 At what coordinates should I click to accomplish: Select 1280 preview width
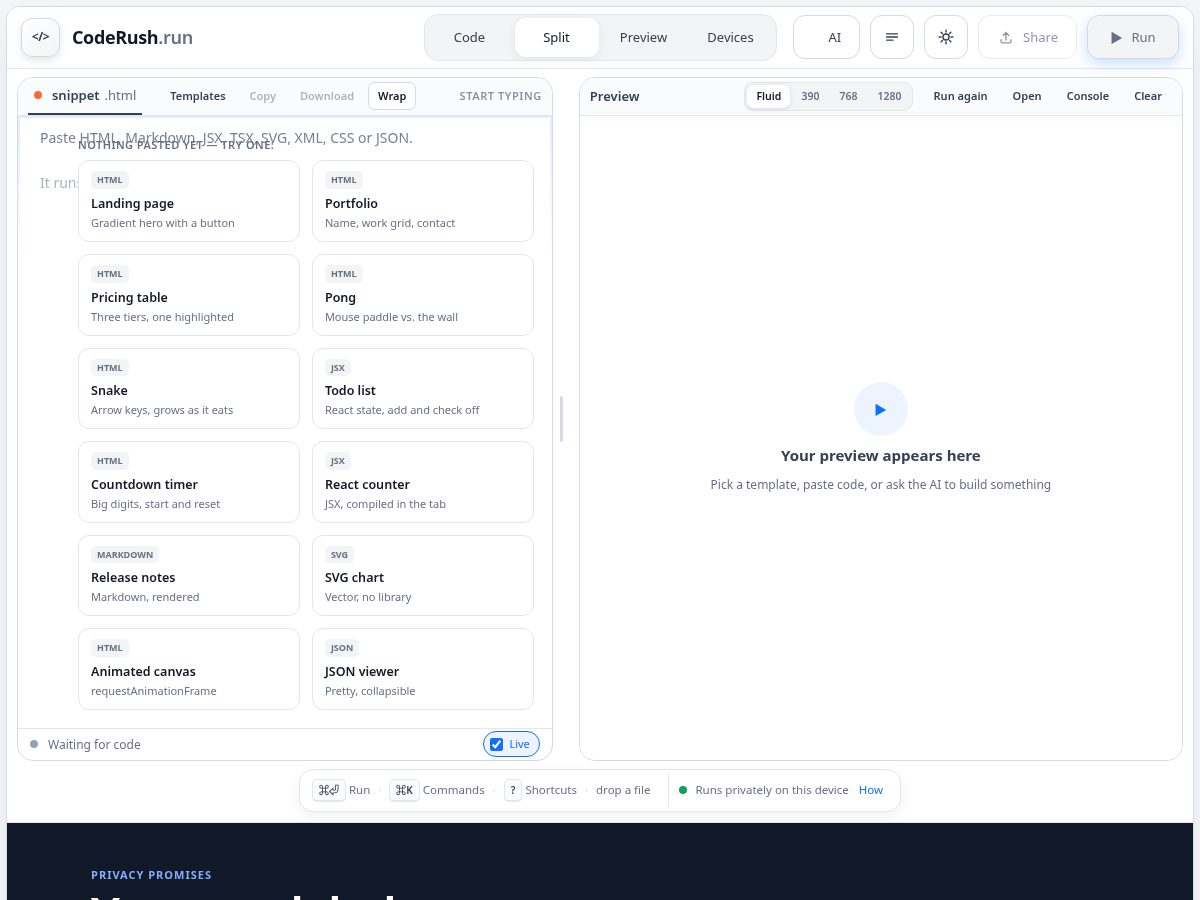889,96
